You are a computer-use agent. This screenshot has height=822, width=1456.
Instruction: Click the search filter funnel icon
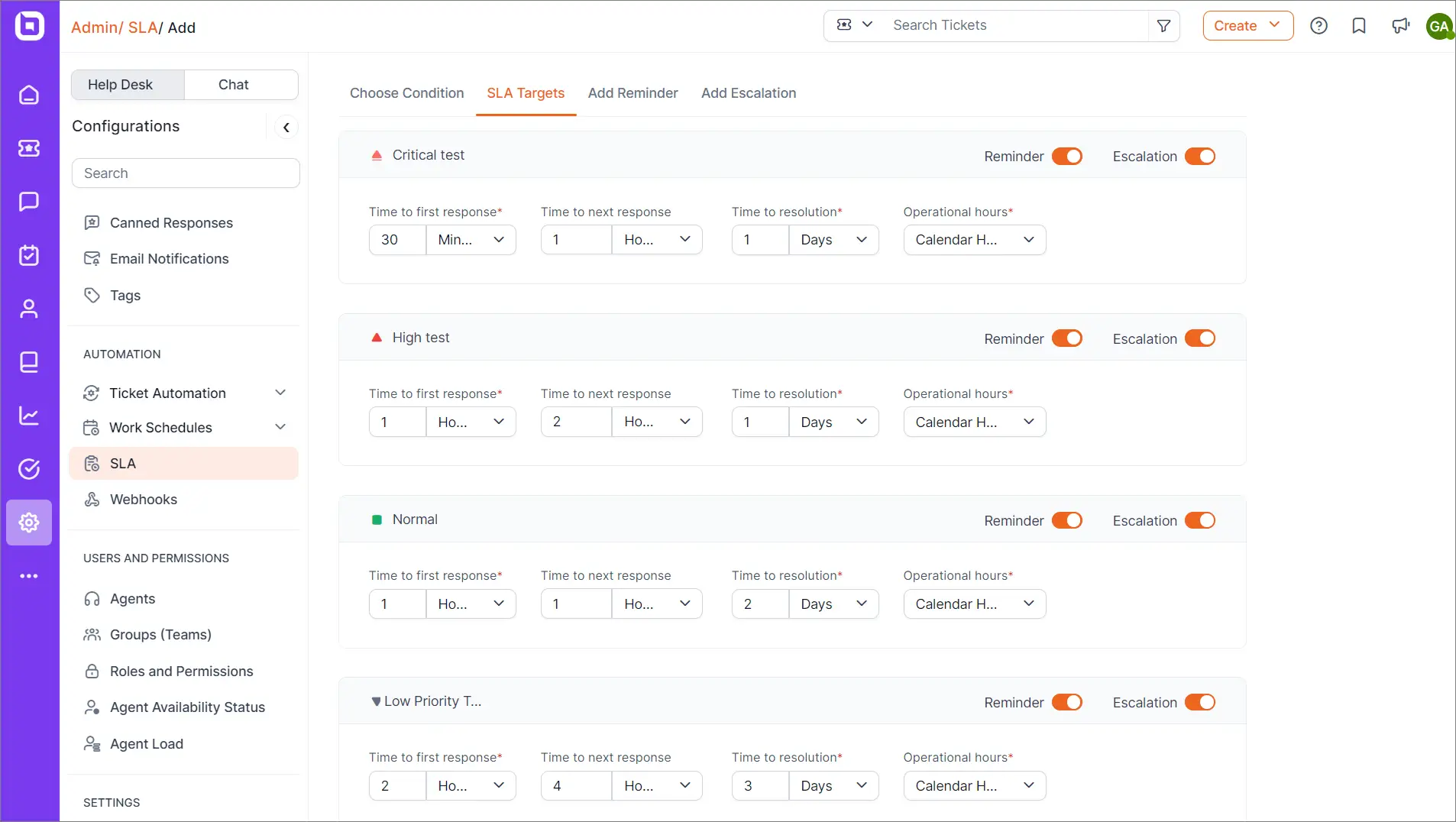tap(1164, 25)
